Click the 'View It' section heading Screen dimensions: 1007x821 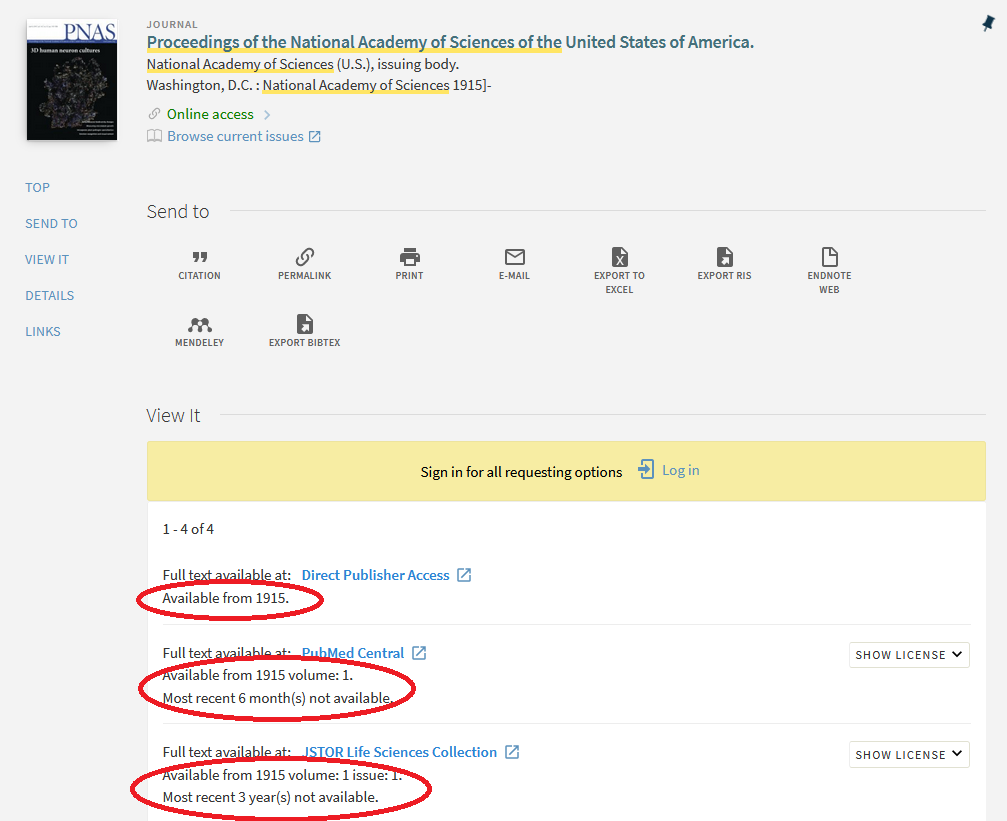click(173, 416)
